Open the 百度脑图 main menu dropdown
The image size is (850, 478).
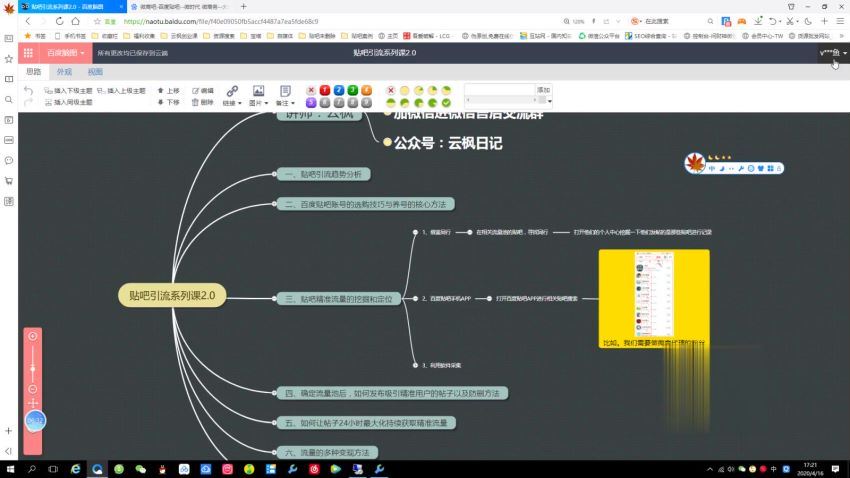pyautogui.click(x=66, y=53)
